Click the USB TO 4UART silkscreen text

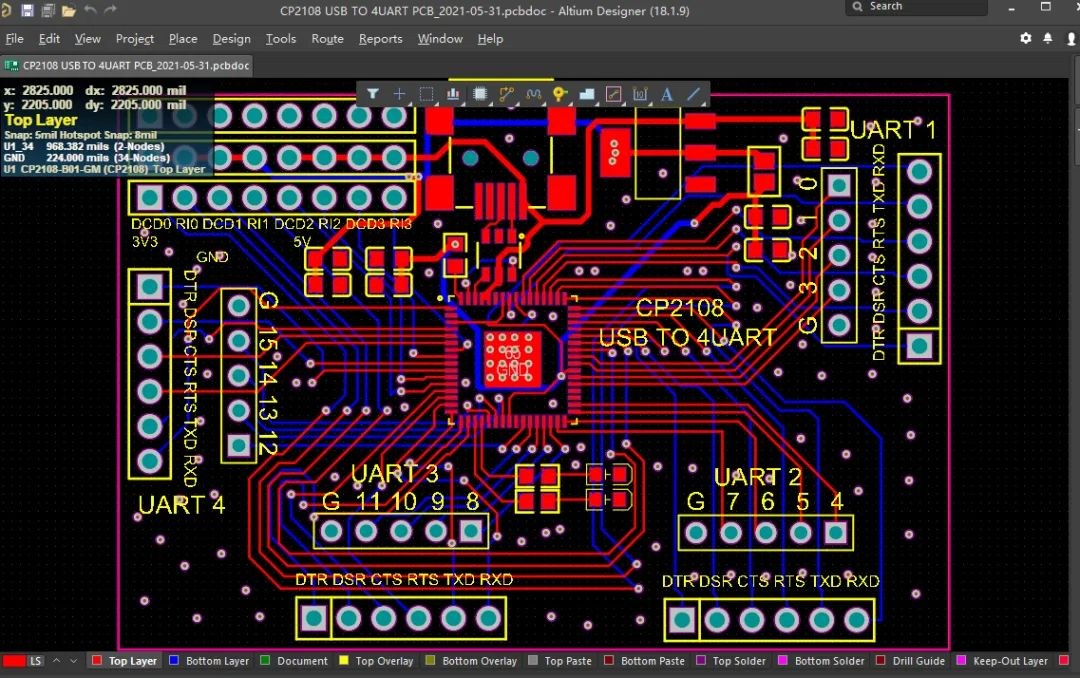click(x=688, y=338)
